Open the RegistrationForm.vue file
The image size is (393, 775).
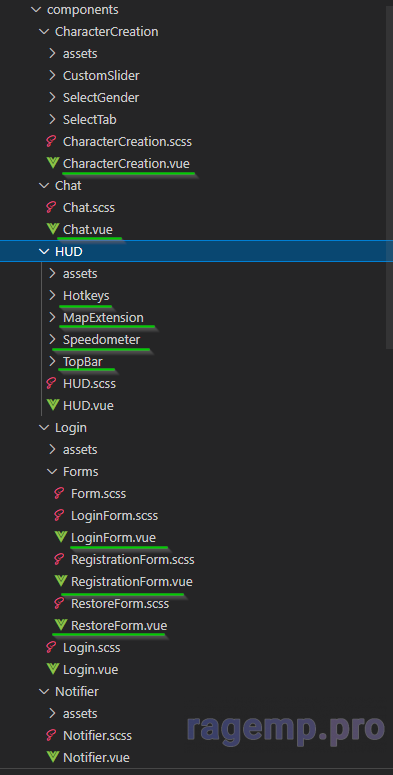click(131, 582)
